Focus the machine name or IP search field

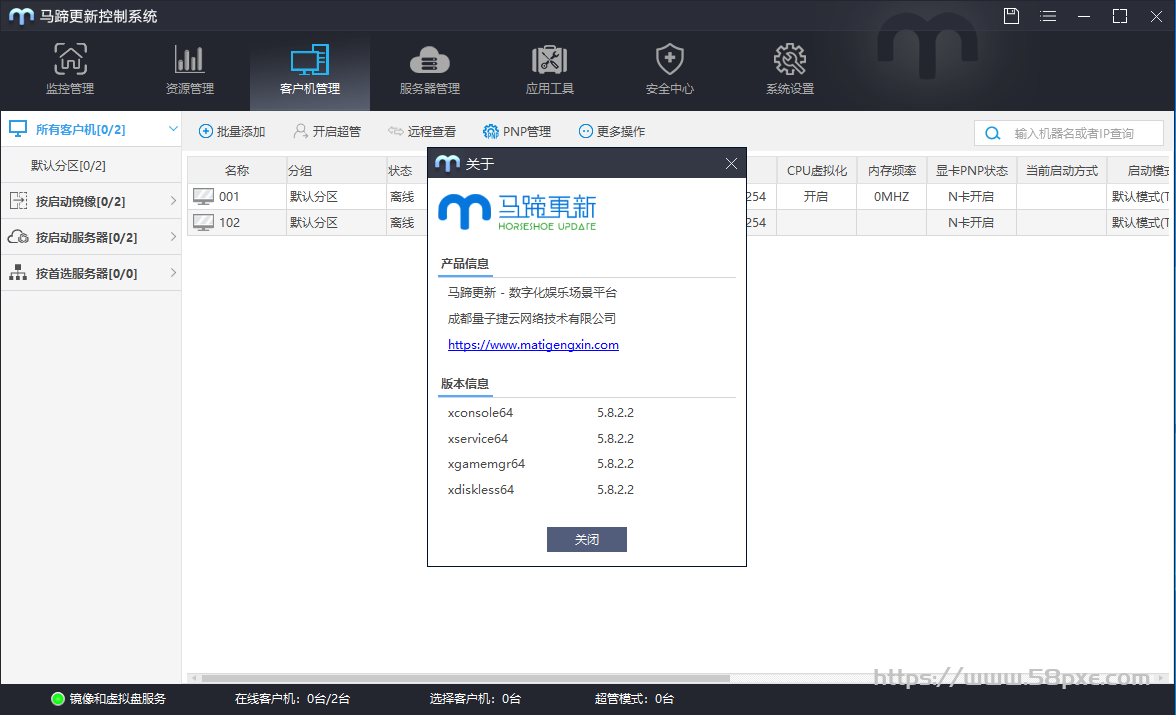[1069, 134]
